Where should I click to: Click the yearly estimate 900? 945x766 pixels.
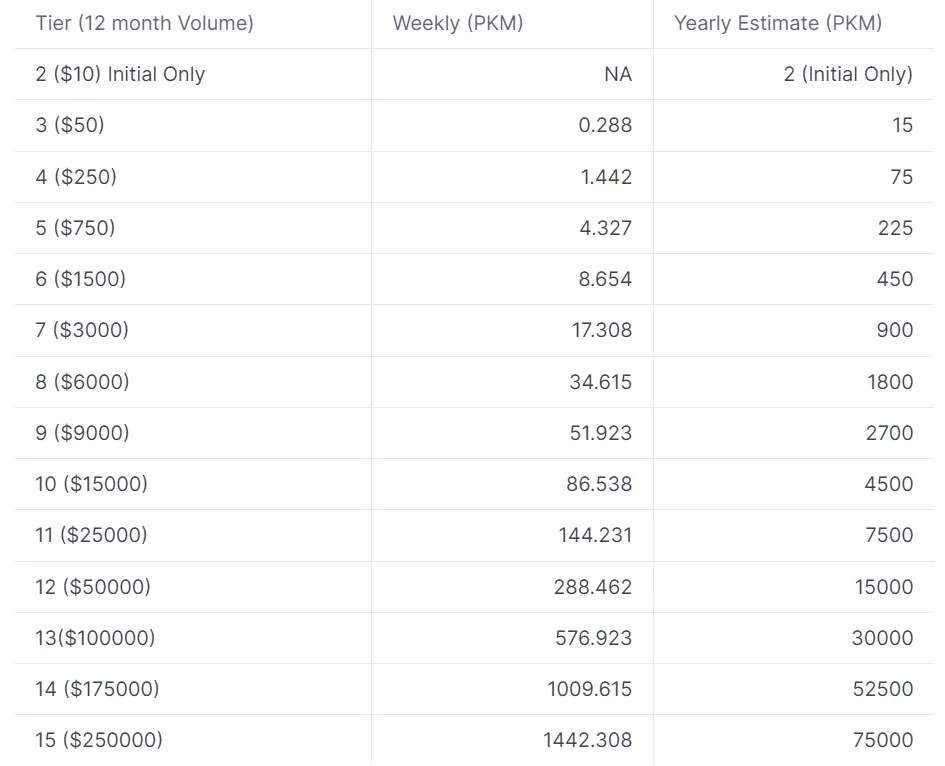[895, 330]
